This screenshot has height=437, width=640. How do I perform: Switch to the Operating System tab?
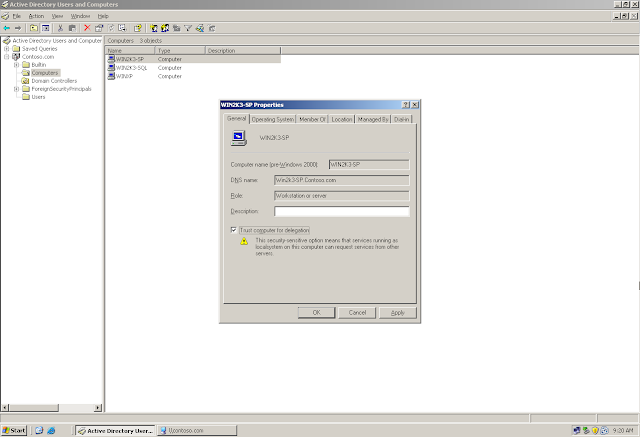click(x=273, y=120)
